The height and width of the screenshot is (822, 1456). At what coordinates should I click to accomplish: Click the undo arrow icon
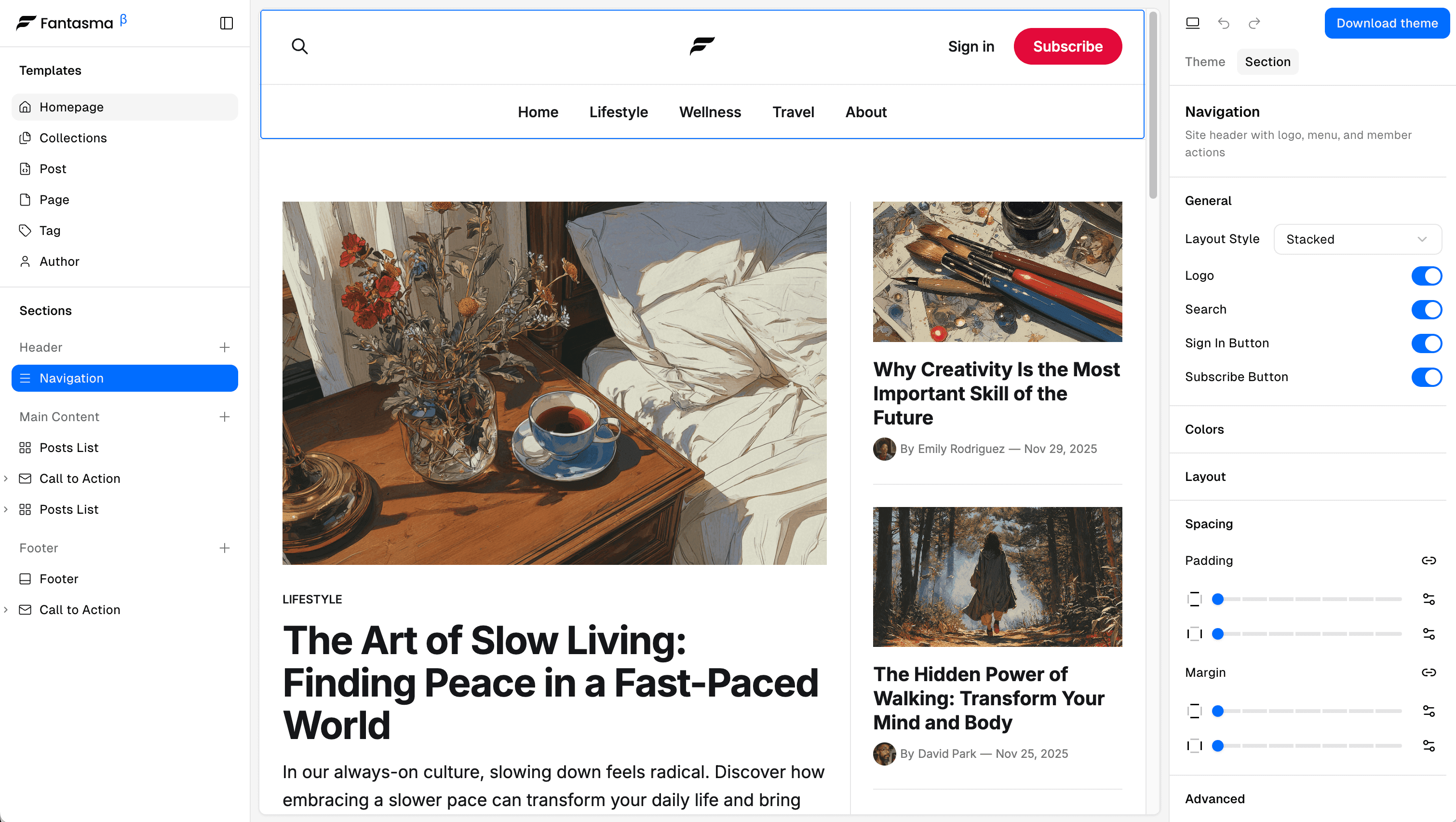[1224, 23]
